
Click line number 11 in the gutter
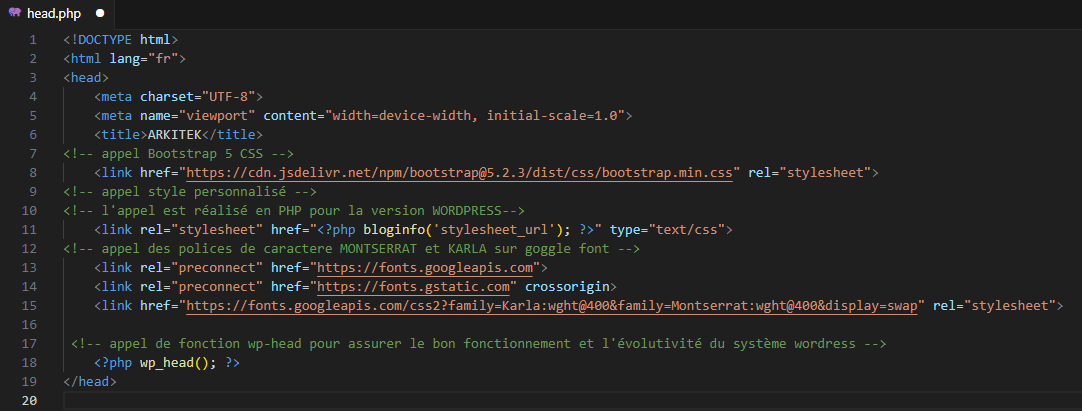(31, 230)
